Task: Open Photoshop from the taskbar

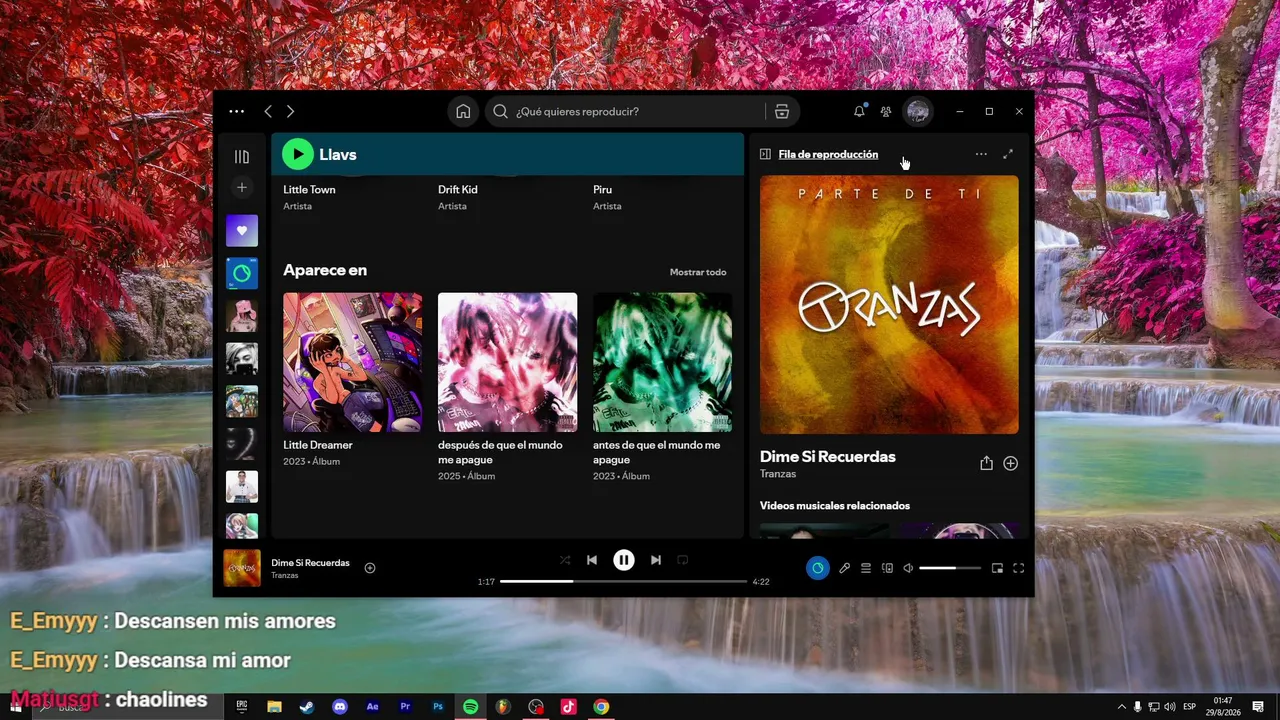Action: click(438, 706)
